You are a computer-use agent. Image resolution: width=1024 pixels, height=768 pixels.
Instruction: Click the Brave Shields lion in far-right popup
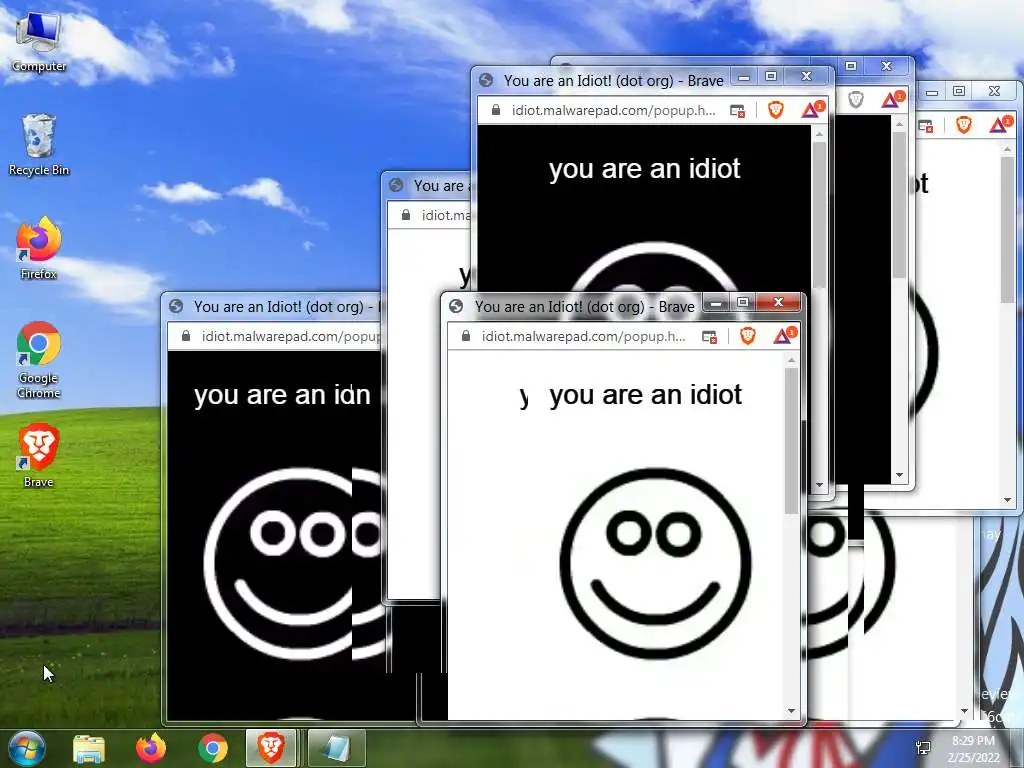[x=964, y=124]
